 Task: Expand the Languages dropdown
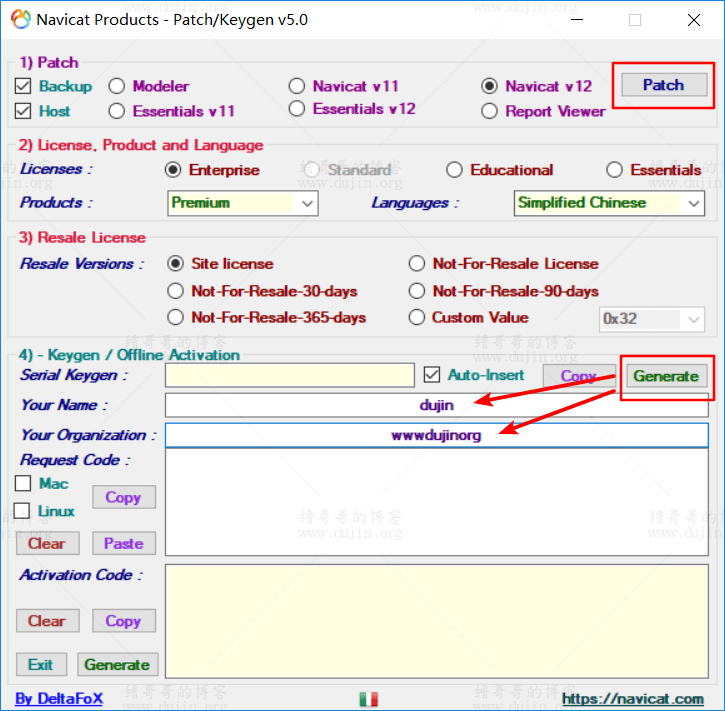[x=610, y=203]
